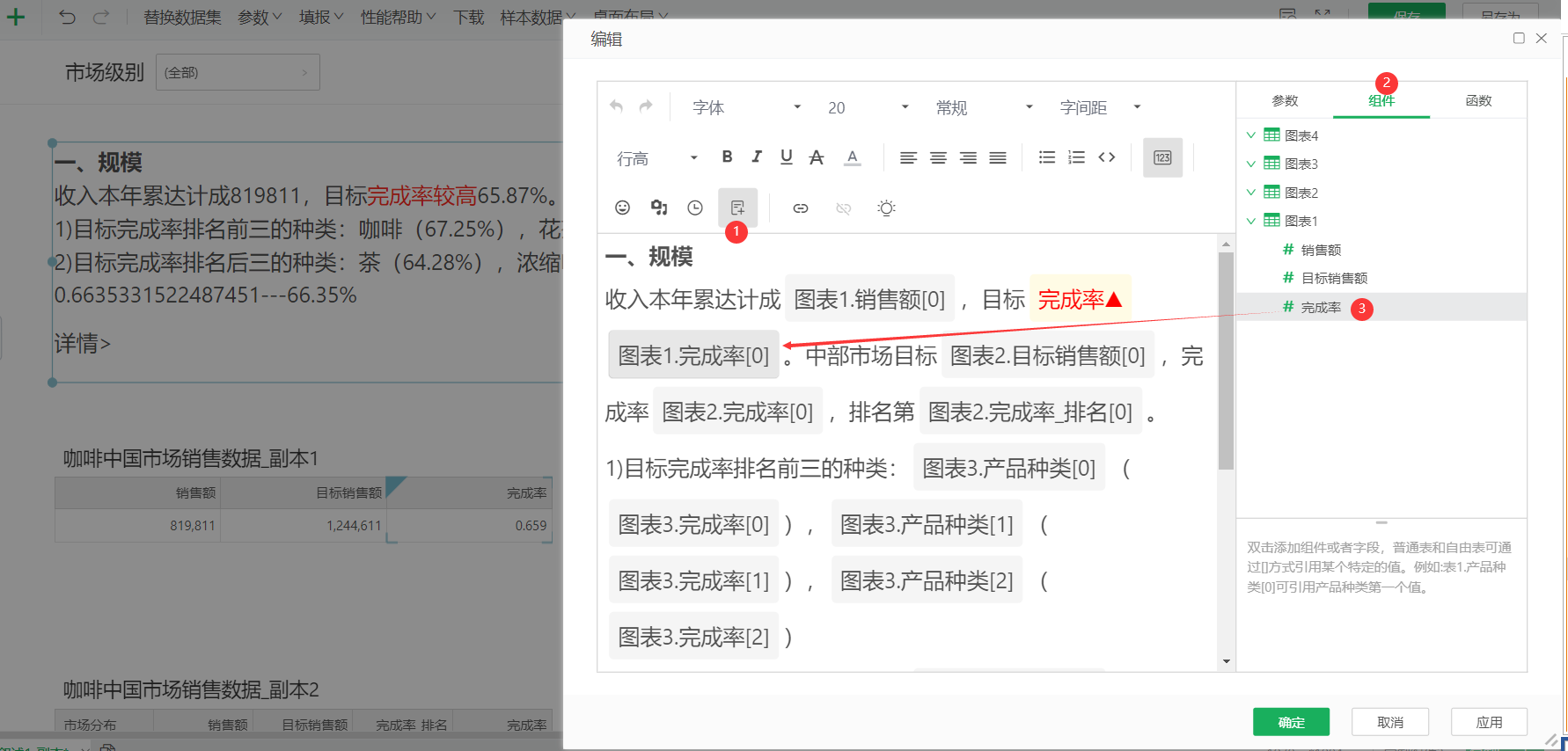Open the 参数 menu in main toolbar
Viewport: 1568px width, 751px height.
260,18
